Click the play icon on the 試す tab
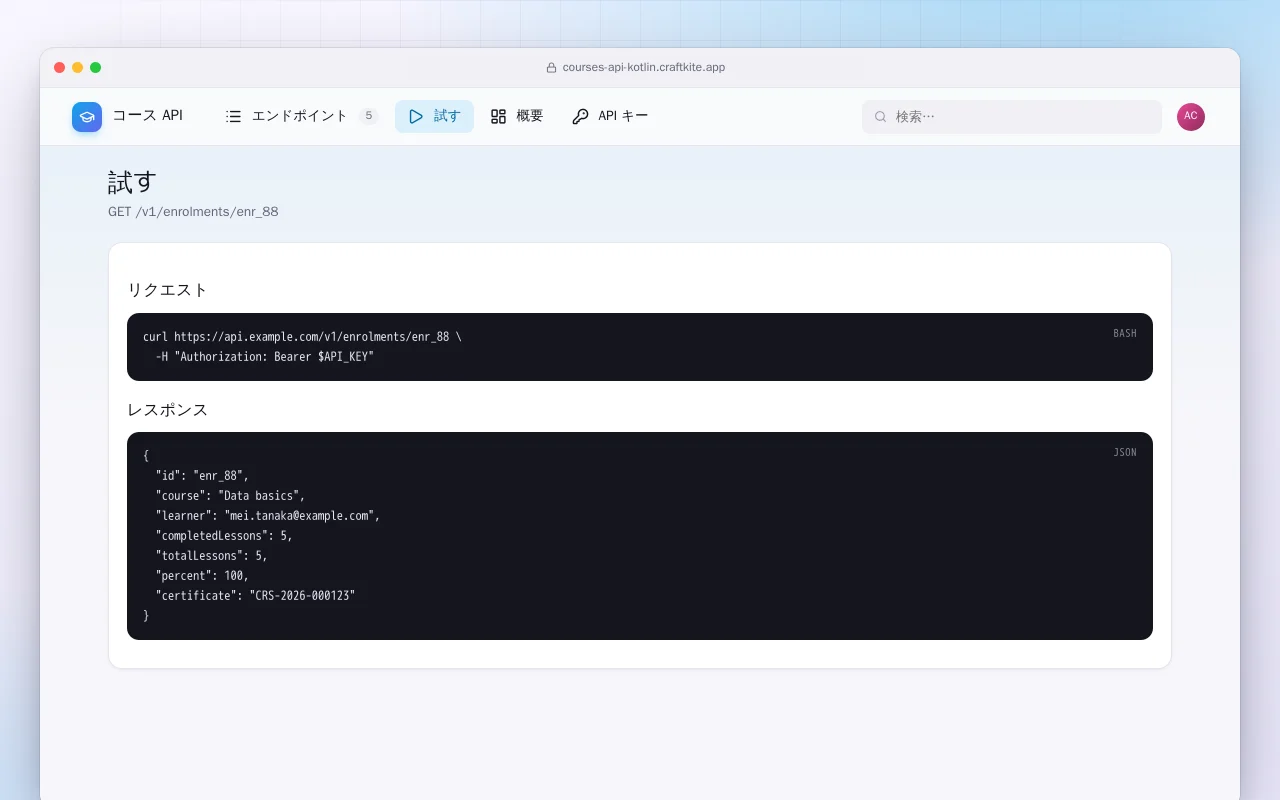This screenshot has width=1280, height=800. pyautogui.click(x=416, y=116)
